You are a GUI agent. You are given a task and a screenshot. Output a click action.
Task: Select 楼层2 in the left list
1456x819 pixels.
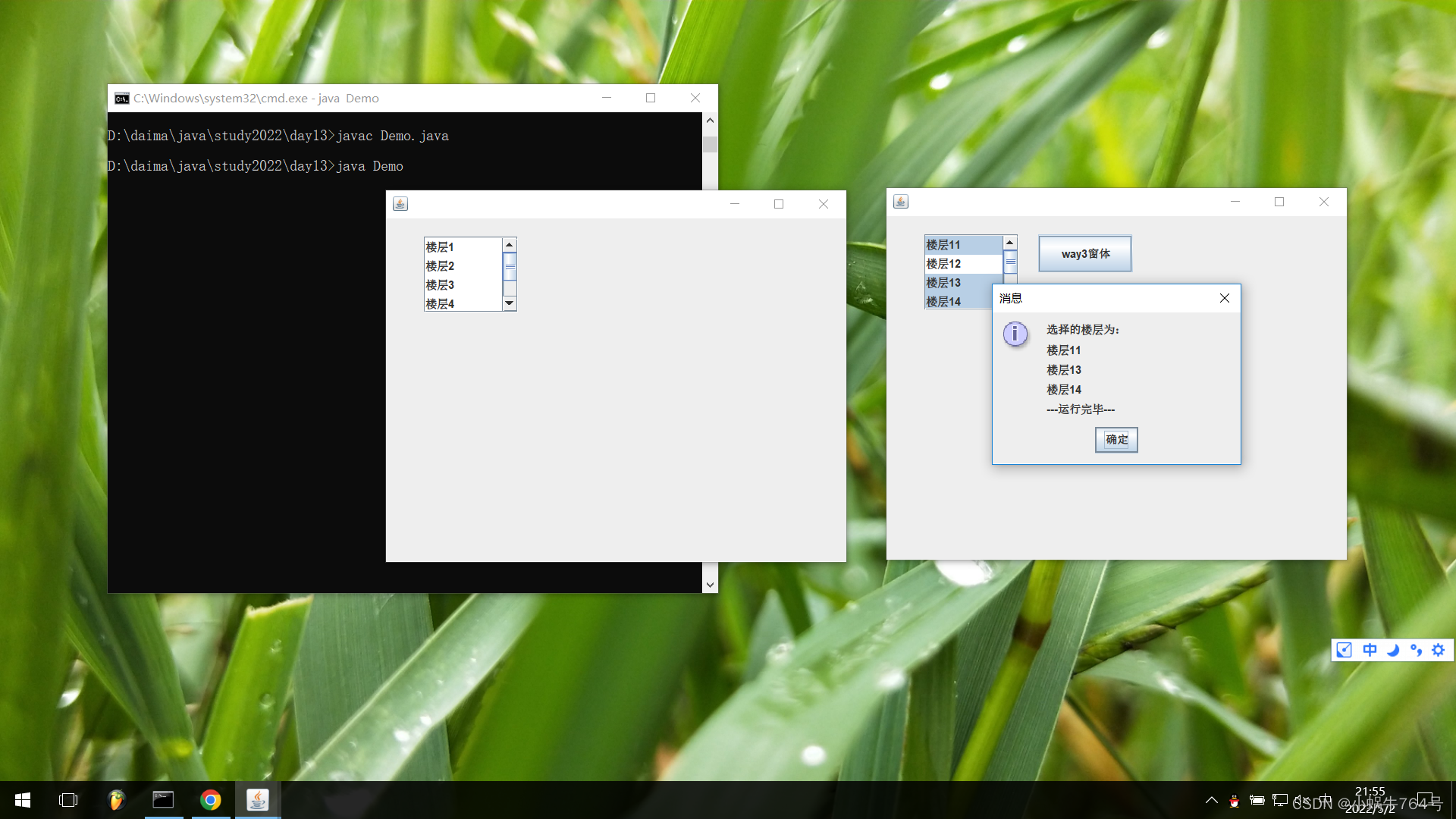click(x=463, y=266)
